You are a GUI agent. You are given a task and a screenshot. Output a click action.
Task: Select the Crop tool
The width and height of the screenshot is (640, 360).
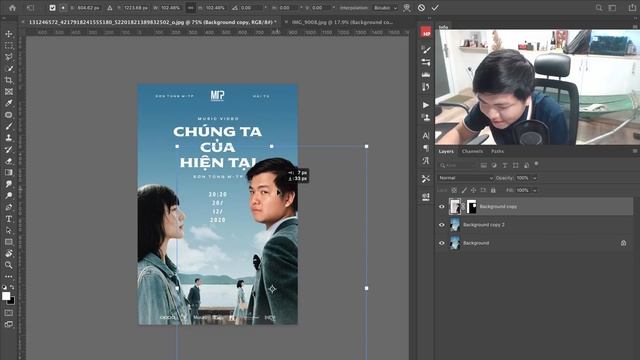[9, 80]
